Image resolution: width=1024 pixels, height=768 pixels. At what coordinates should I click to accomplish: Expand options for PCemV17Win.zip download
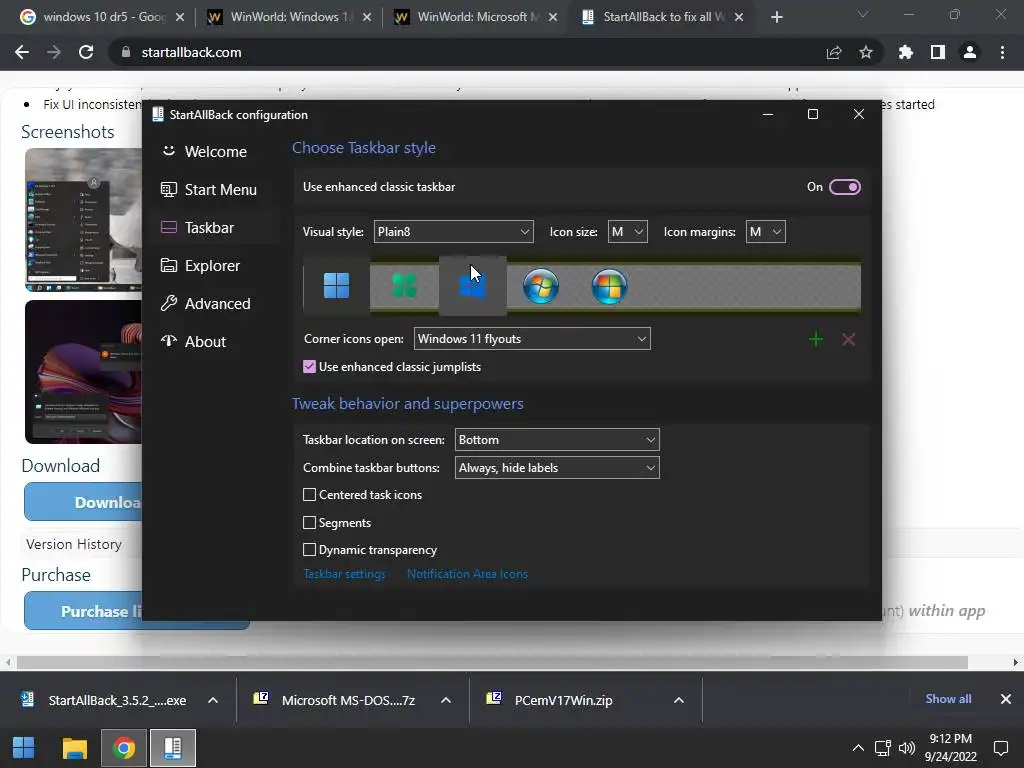(x=679, y=700)
